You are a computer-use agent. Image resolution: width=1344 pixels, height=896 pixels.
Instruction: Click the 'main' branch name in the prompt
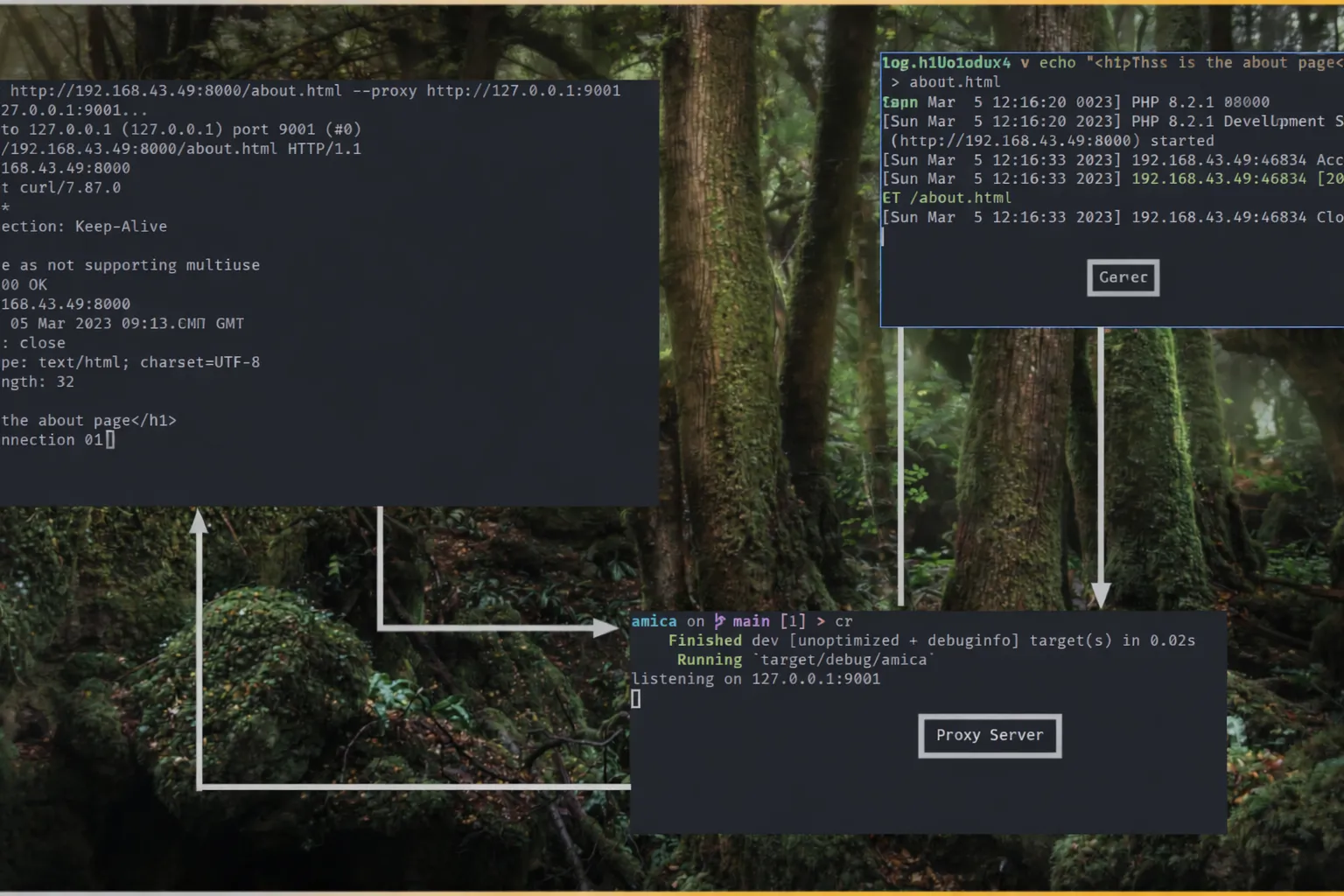751,621
